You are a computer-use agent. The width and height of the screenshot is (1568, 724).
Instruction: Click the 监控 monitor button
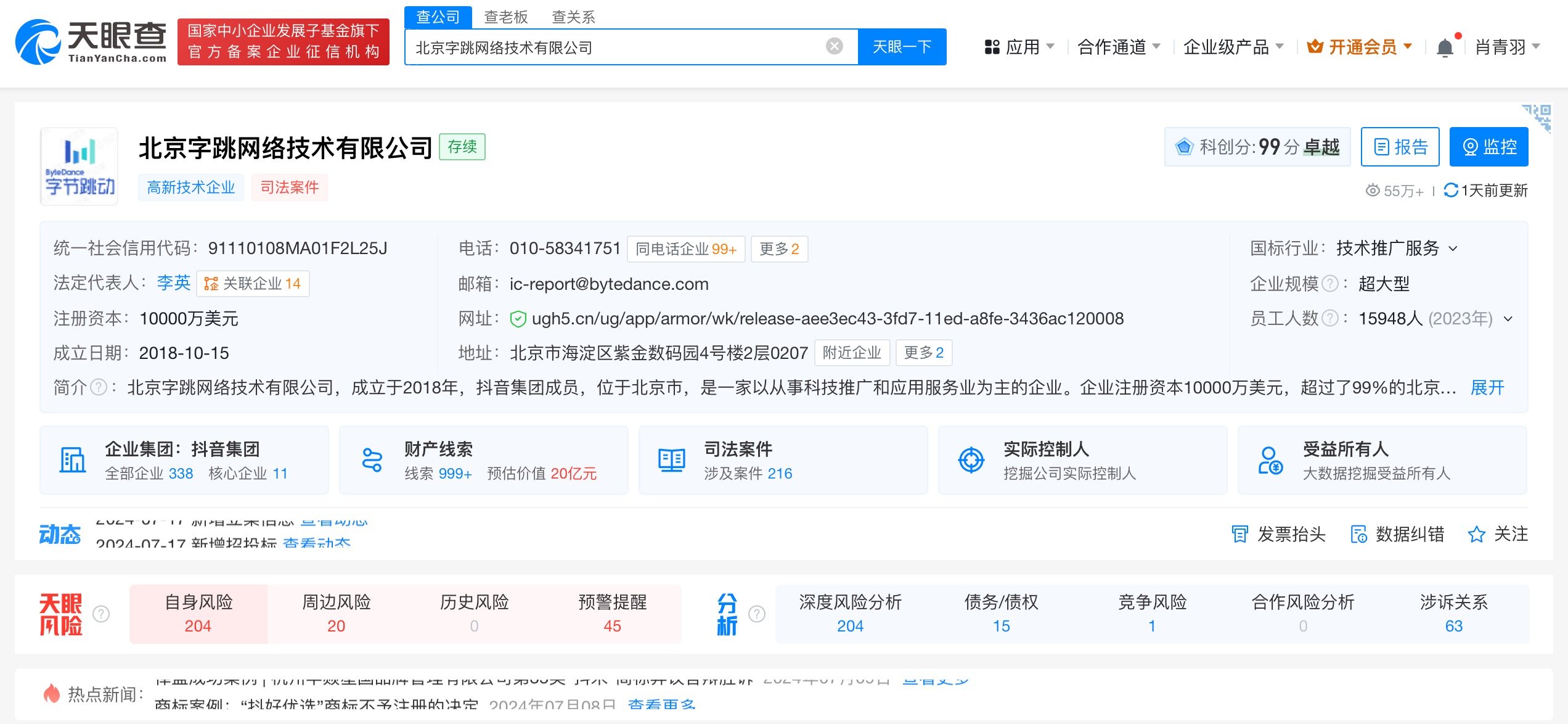1488,147
